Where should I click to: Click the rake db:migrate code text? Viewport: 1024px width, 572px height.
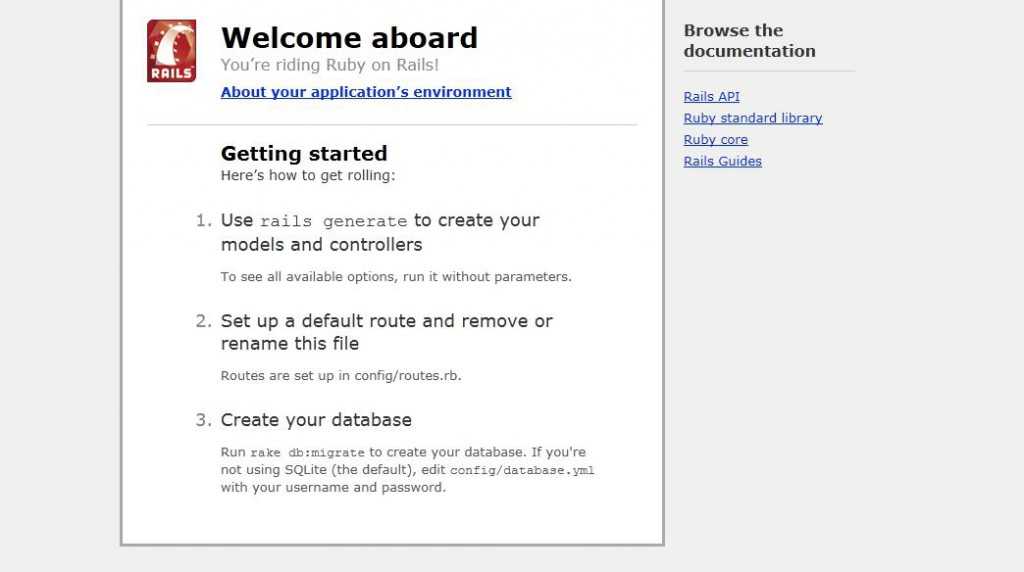(x=308, y=453)
